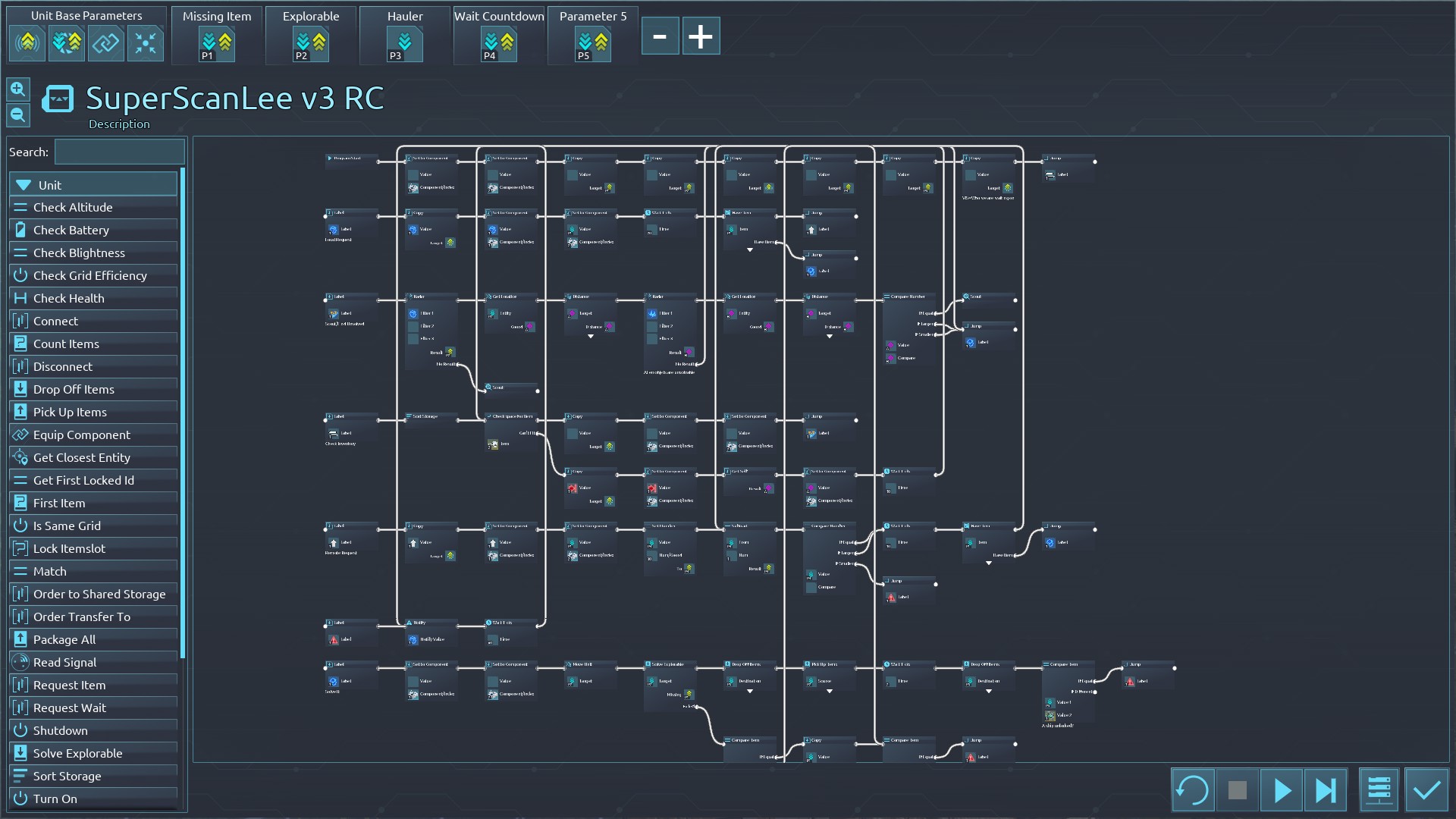This screenshot has width=1456, height=819.
Task: Open the list view icon at bottom right
Action: pos(1379,790)
